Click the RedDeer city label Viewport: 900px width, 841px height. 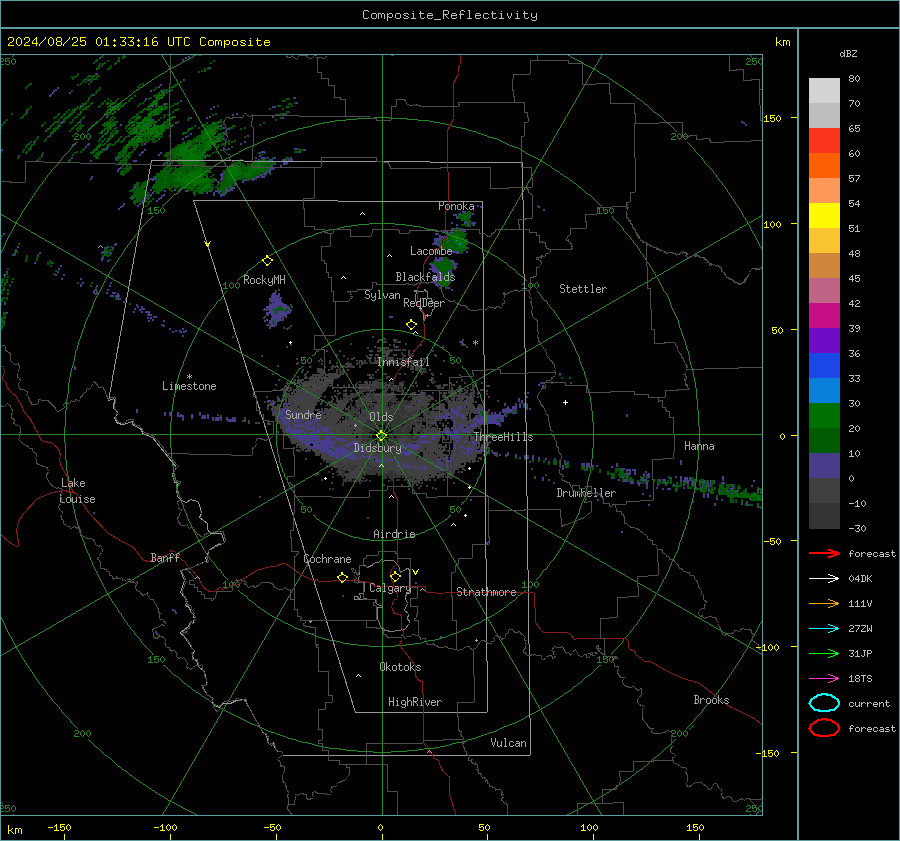coord(424,303)
